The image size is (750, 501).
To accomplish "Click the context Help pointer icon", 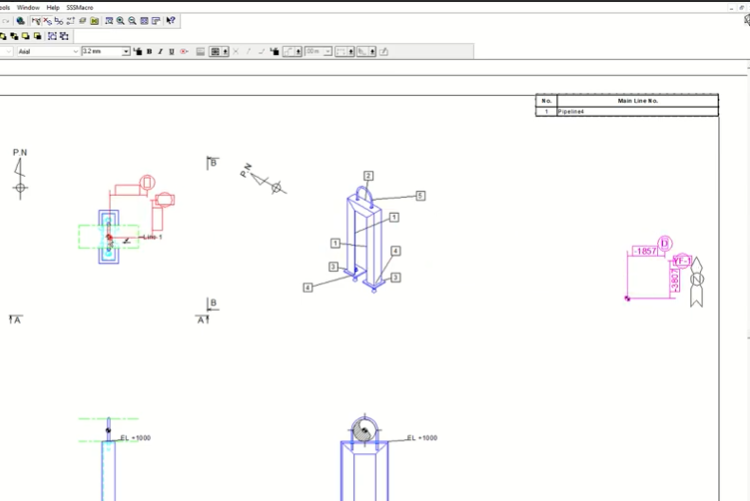I will 171,21.
